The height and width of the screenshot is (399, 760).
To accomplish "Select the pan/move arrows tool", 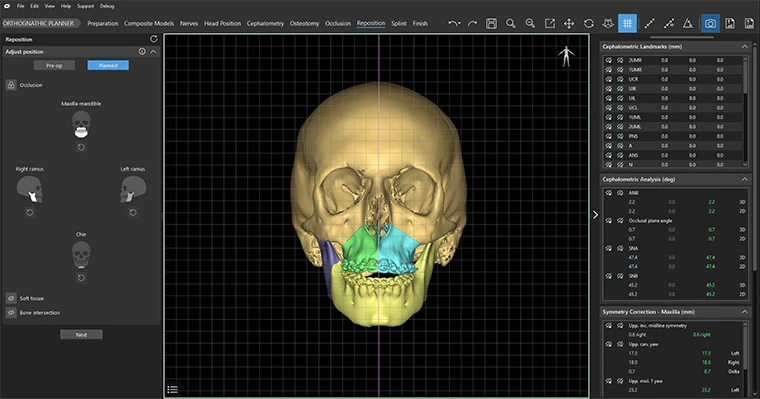I will pyautogui.click(x=569, y=23).
